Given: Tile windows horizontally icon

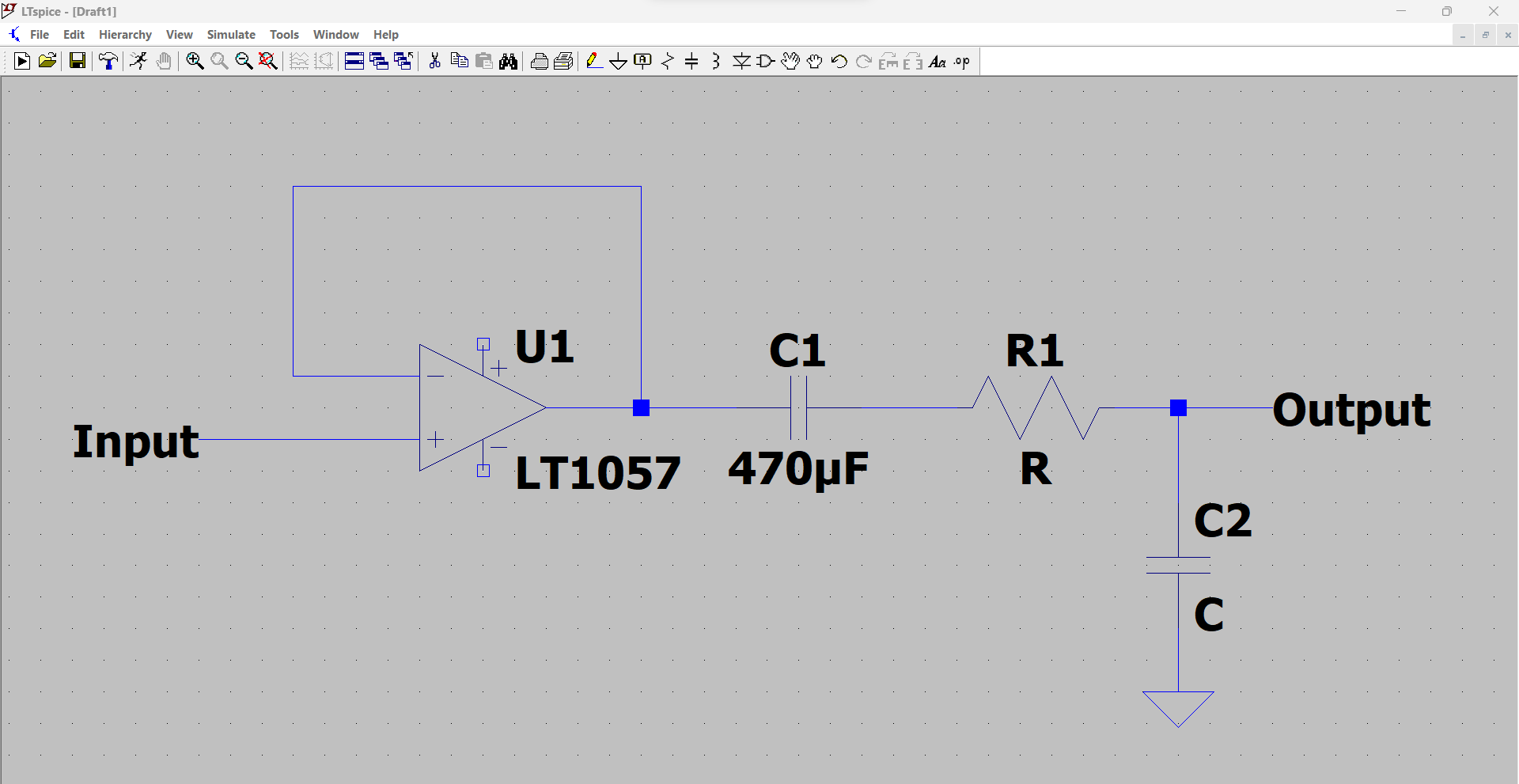Looking at the screenshot, I should [x=354, y=61].
